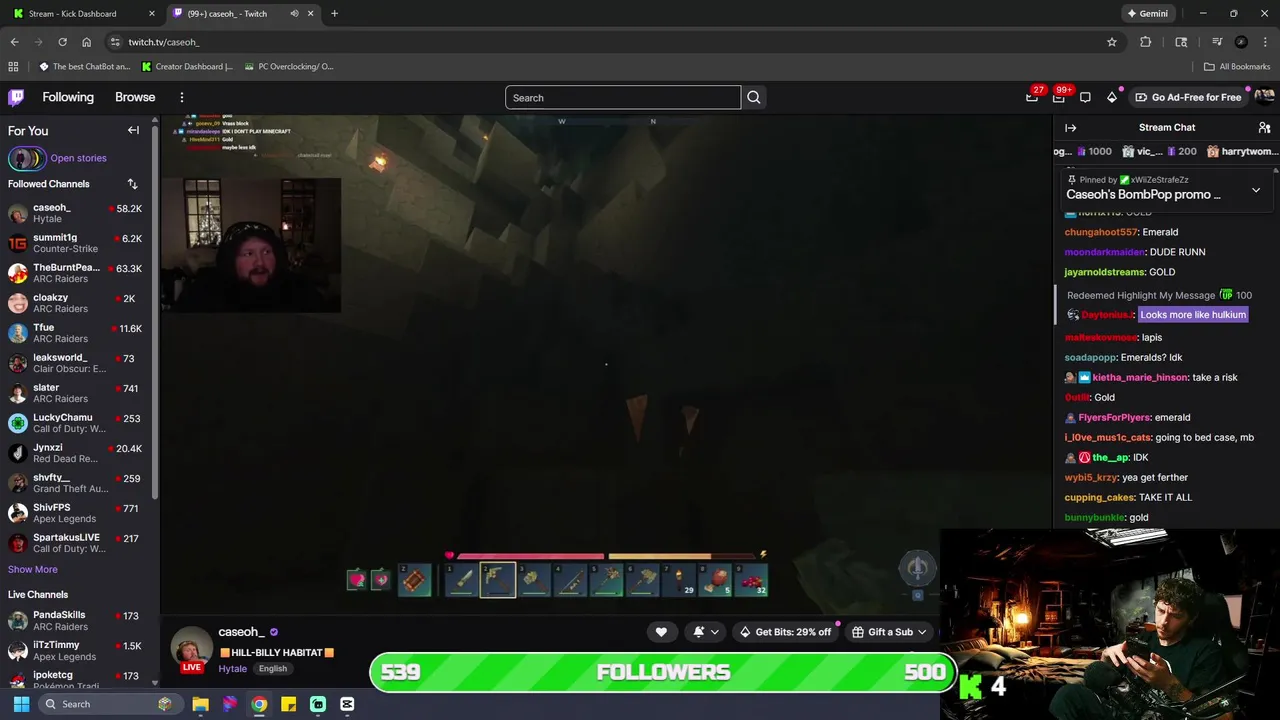Go to Chrome home page icon

tap(87, 42)
